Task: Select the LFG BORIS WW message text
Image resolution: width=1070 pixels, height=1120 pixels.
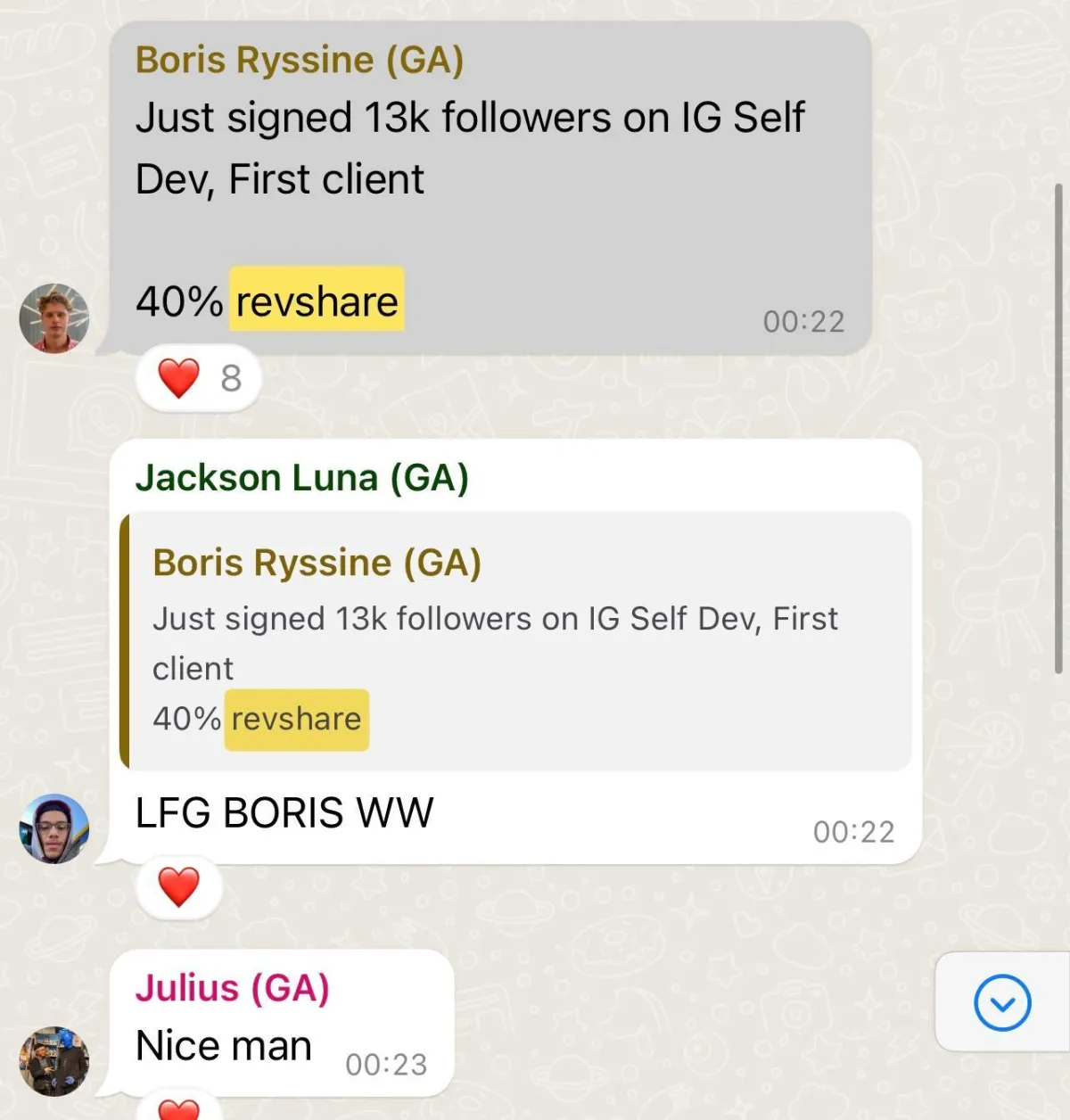Action: [x=284, y=813]
